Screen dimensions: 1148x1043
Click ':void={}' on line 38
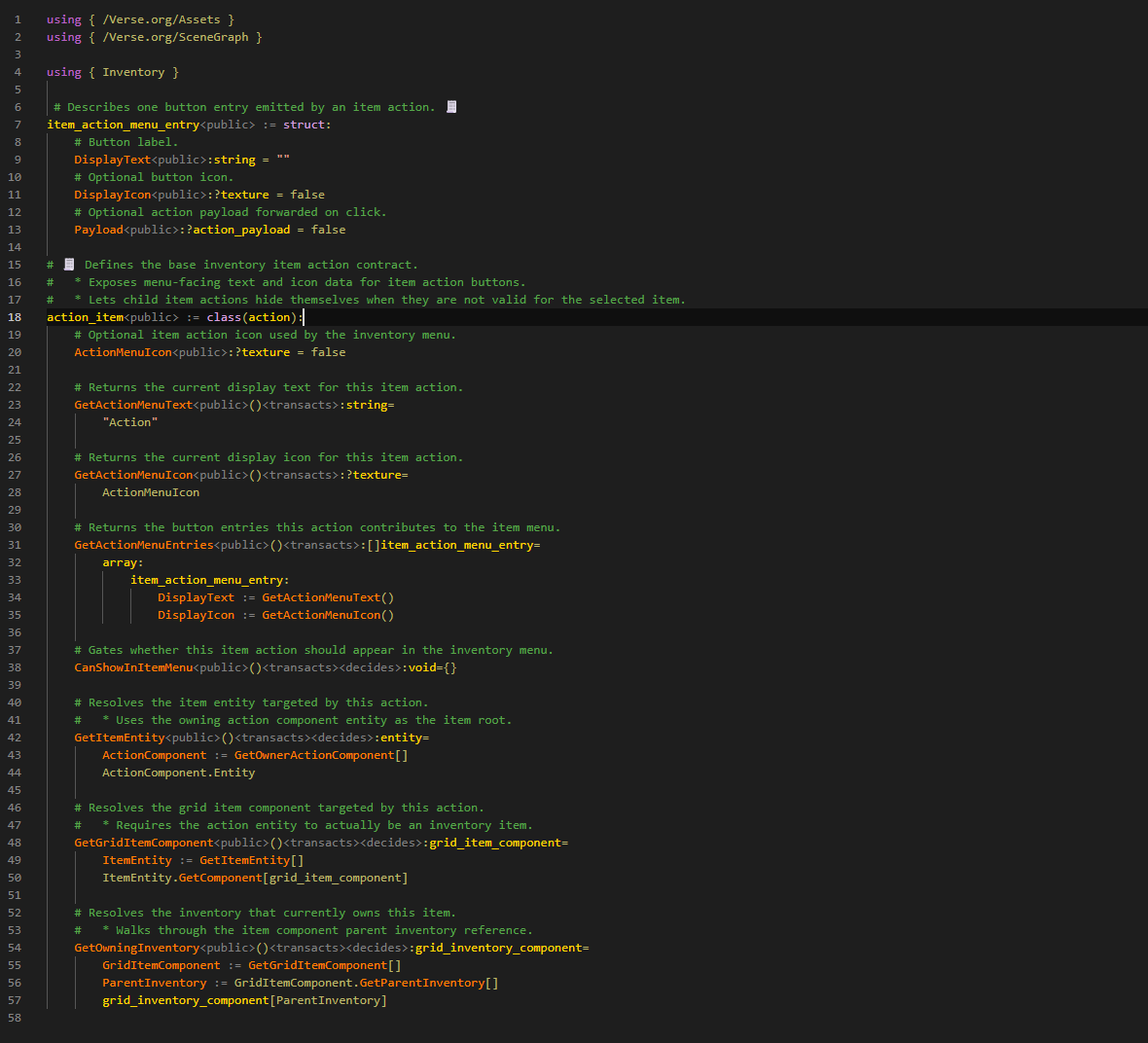[x=430, y=668]
